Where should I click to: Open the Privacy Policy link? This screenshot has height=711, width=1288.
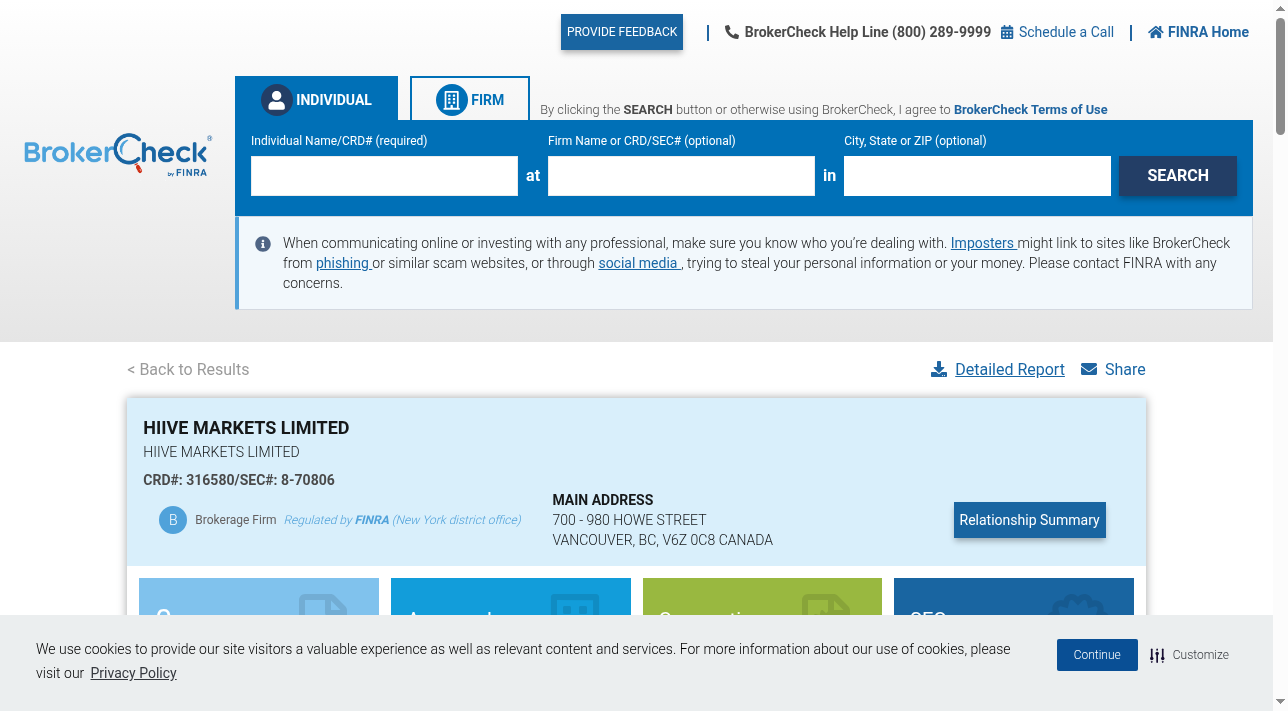tap(133, 673)
